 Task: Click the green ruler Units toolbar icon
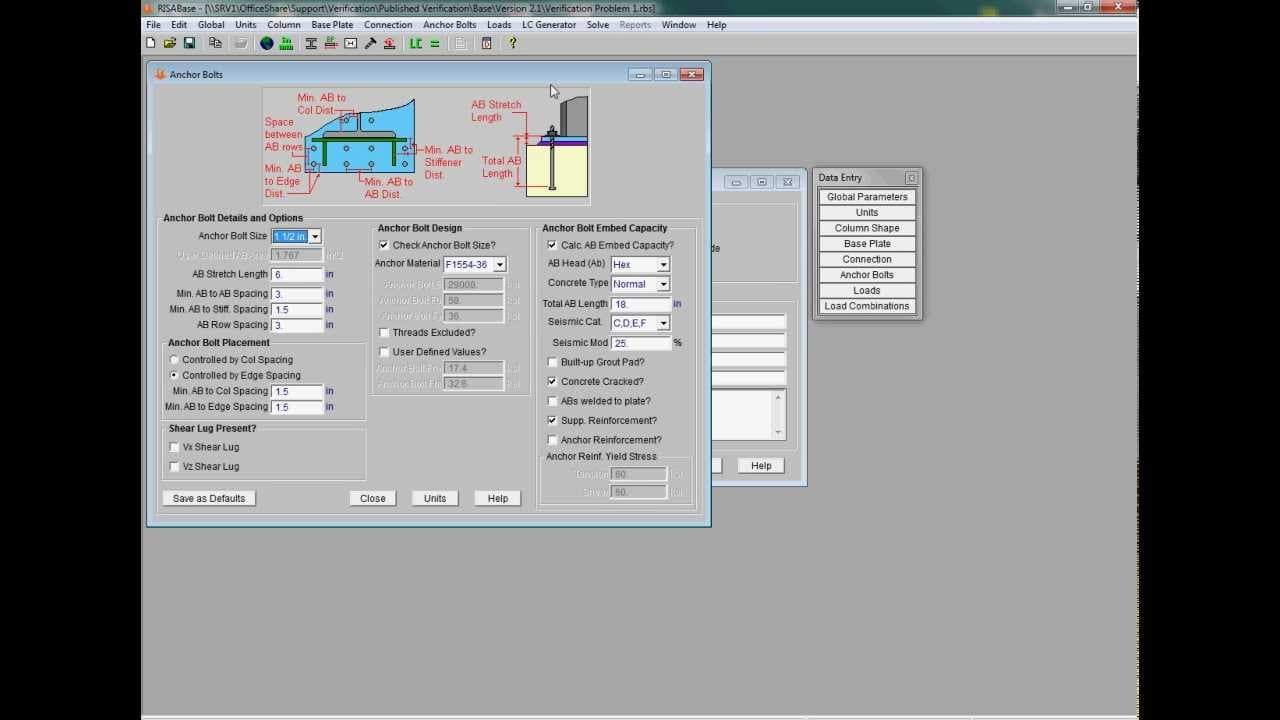[286, 43]
